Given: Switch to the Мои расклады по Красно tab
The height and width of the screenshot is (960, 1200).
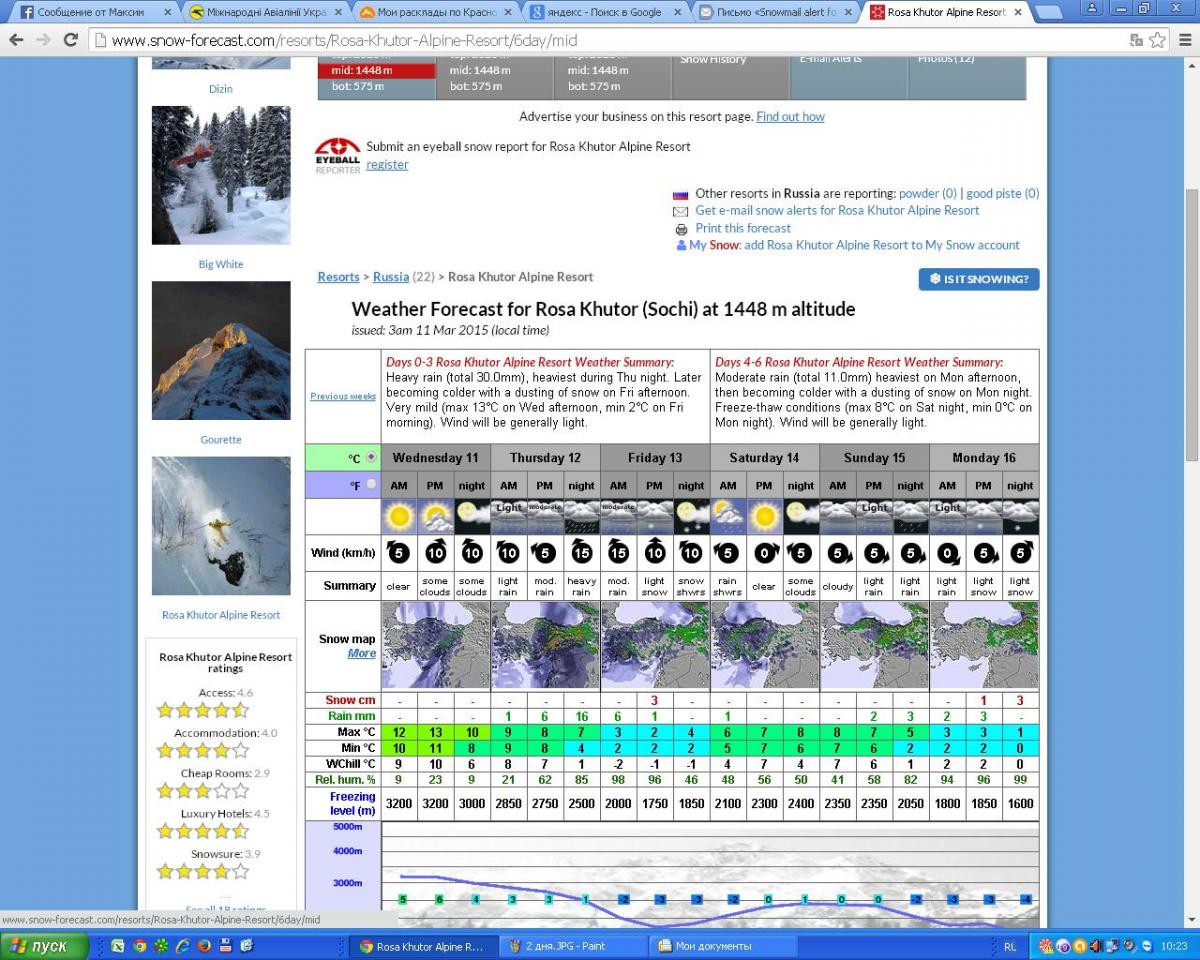Looking at the screenshot, I should (434, 12).
